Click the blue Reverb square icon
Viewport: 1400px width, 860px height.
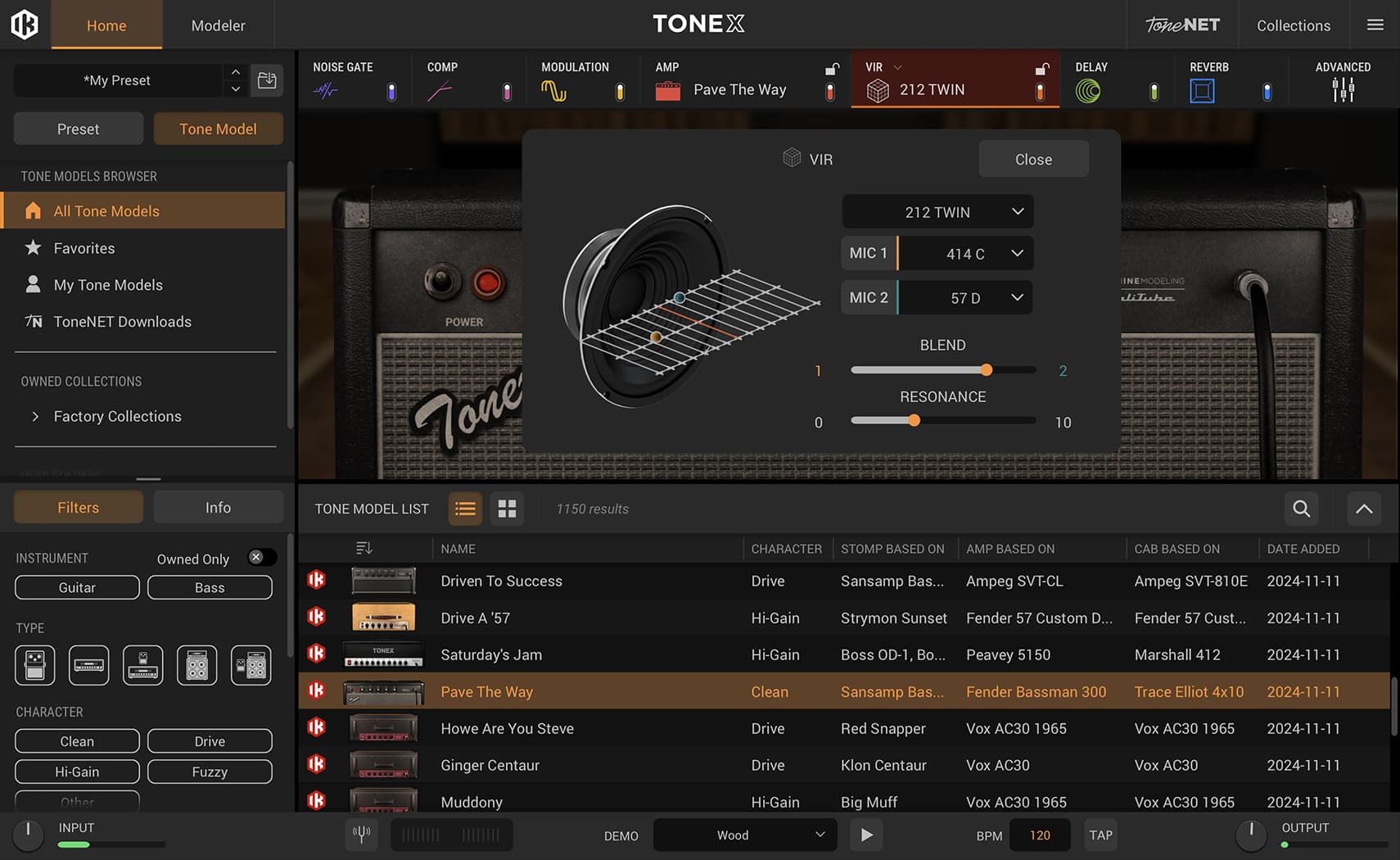coord(1202,91)
